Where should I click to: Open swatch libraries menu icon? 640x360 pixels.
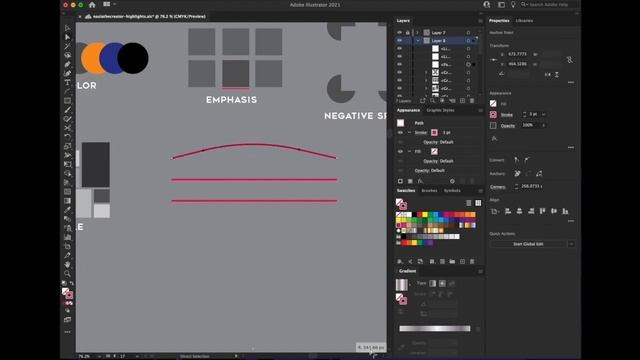tap(400, 262)
